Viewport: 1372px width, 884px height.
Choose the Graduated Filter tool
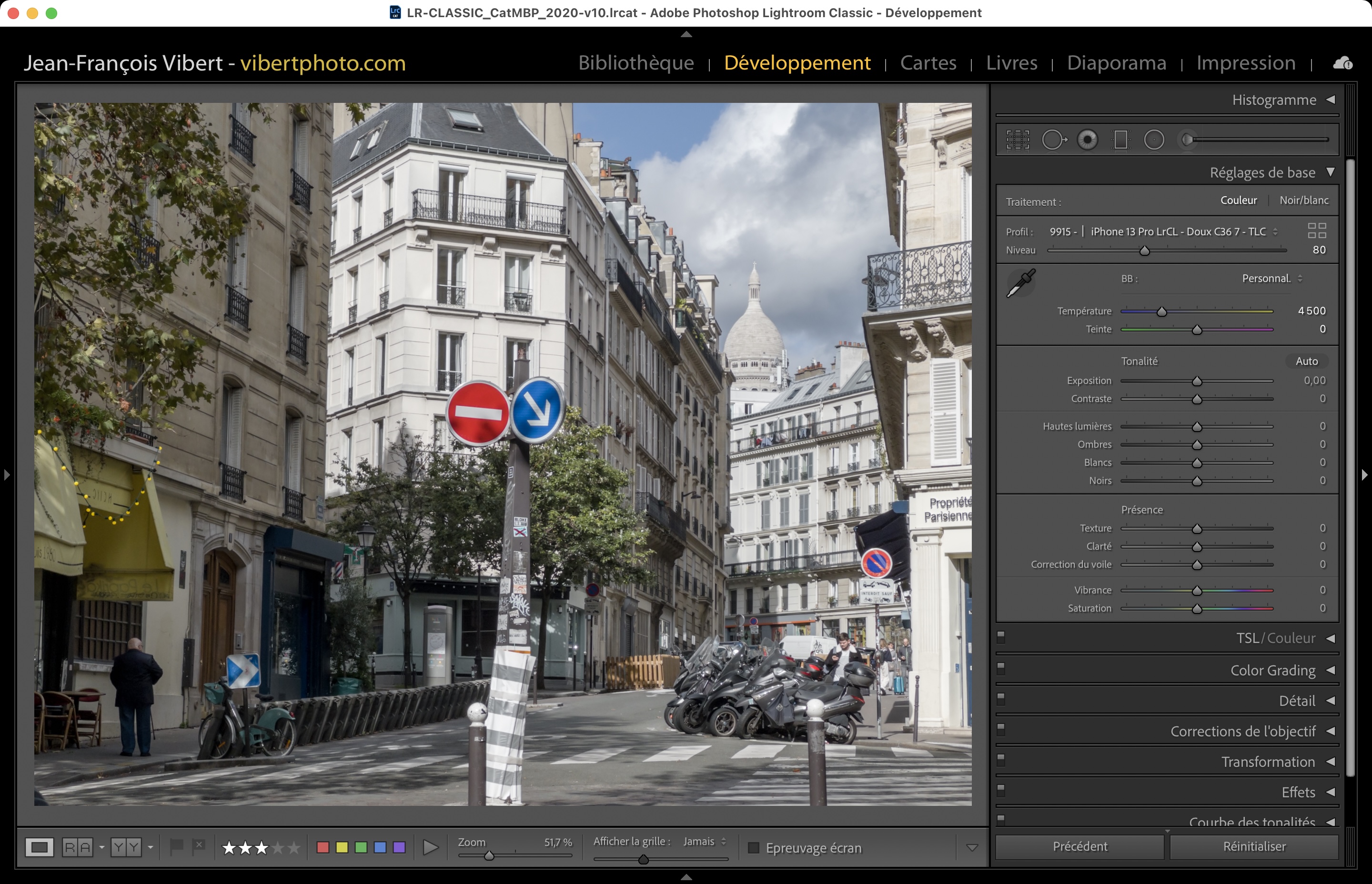1120,140
